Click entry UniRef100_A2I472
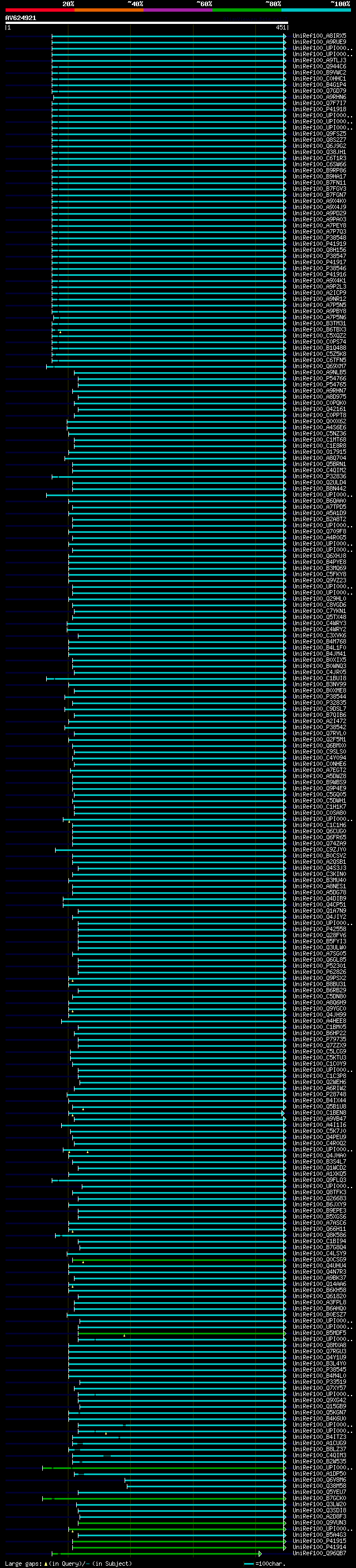The height and width of the screenshot is (1568, 356). (x=319, y=721)
